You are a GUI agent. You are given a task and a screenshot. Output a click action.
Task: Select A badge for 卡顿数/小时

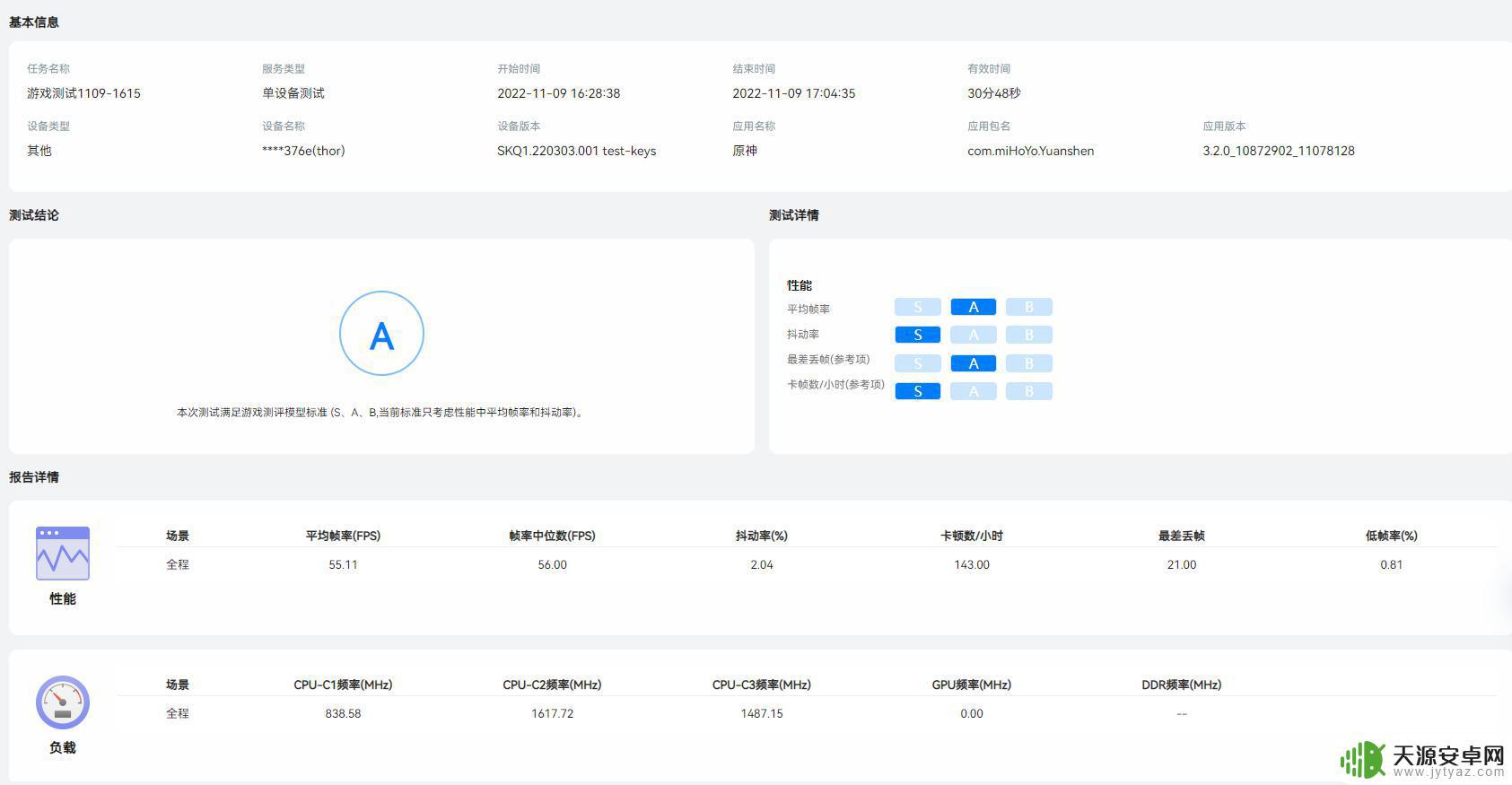pos(974,391)
